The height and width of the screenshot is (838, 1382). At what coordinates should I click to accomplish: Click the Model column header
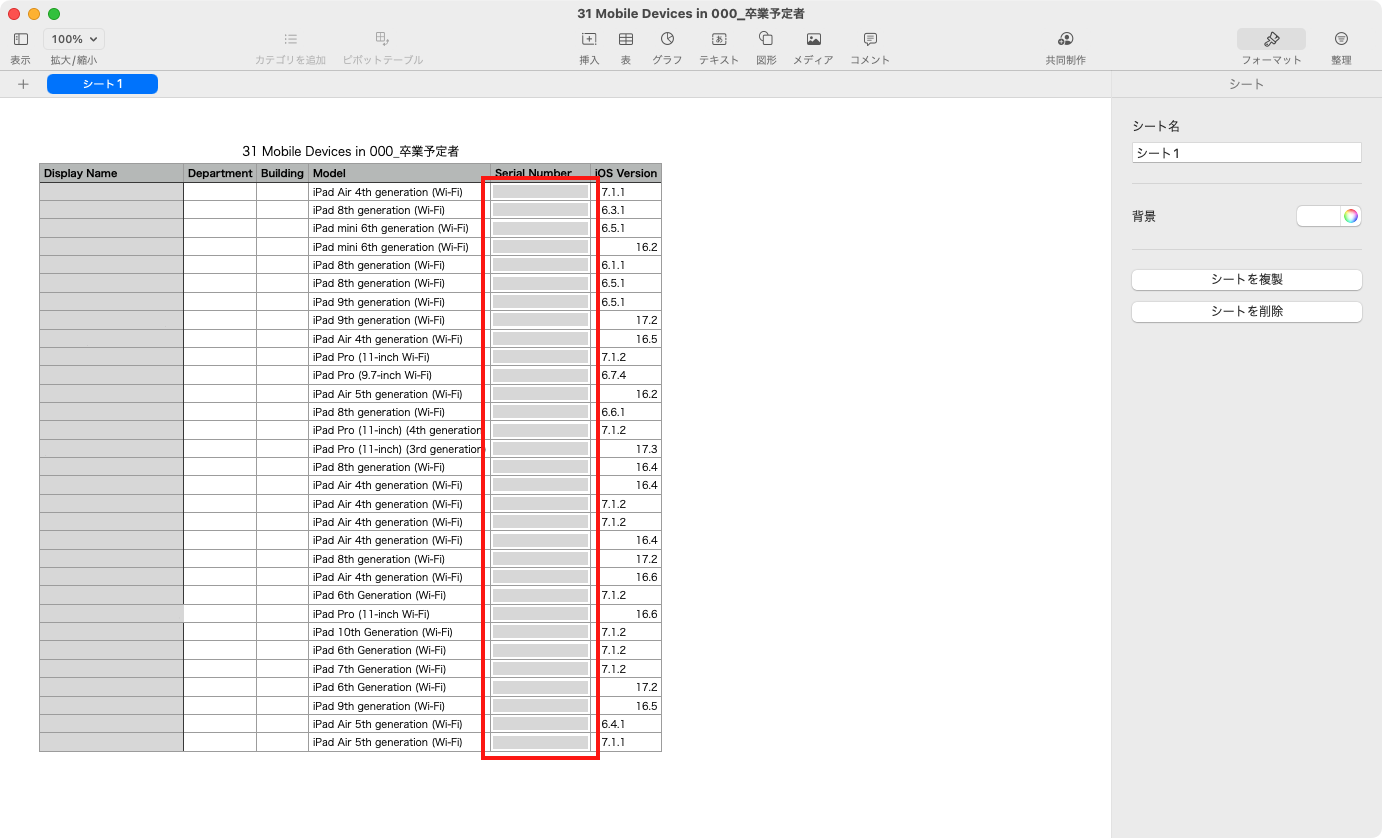coord(399,173)
